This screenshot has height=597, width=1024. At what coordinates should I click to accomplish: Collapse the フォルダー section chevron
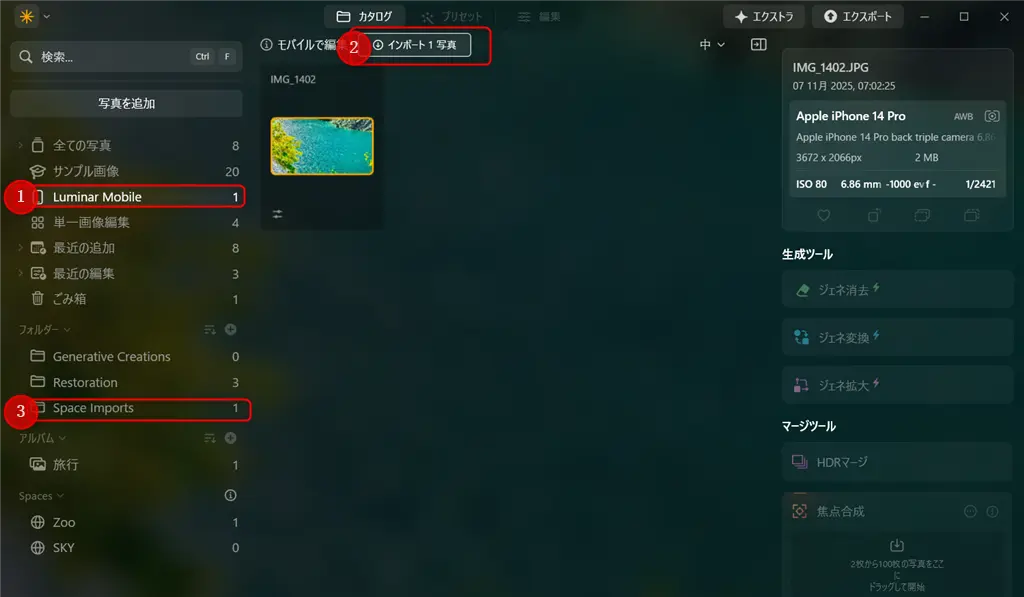[67, 330]
